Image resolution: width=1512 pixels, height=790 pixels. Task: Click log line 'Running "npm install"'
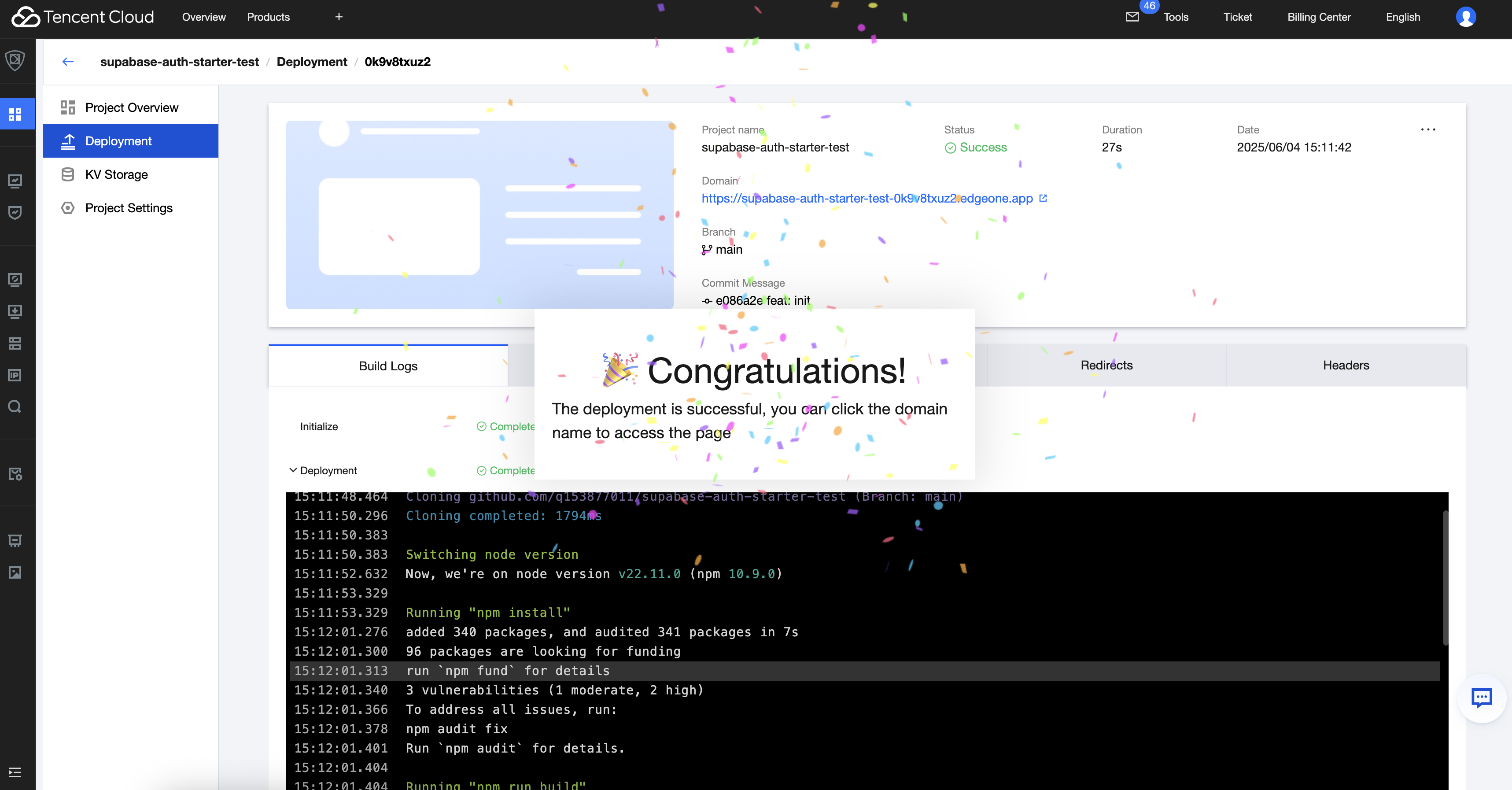(x=488, y=613)
